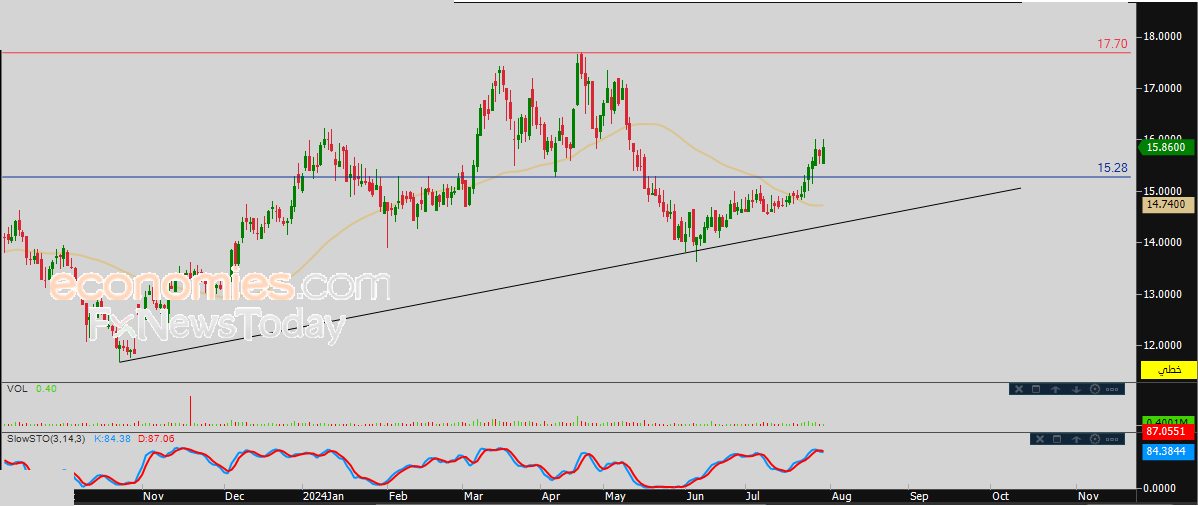This screenshot has height=506, width=1198.
Task: Maximize the VOL indicator panel
Action: click(x=1036, y=389)
